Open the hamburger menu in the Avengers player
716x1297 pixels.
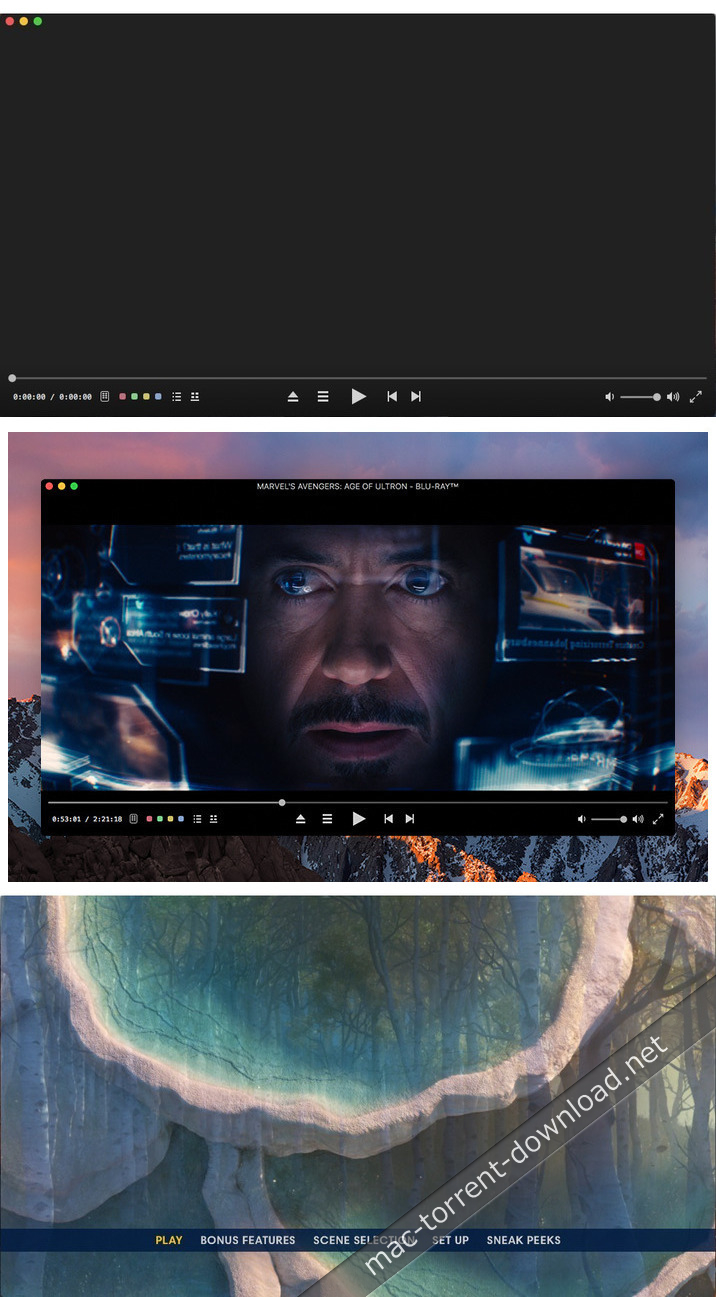click(x=327, y=819)
